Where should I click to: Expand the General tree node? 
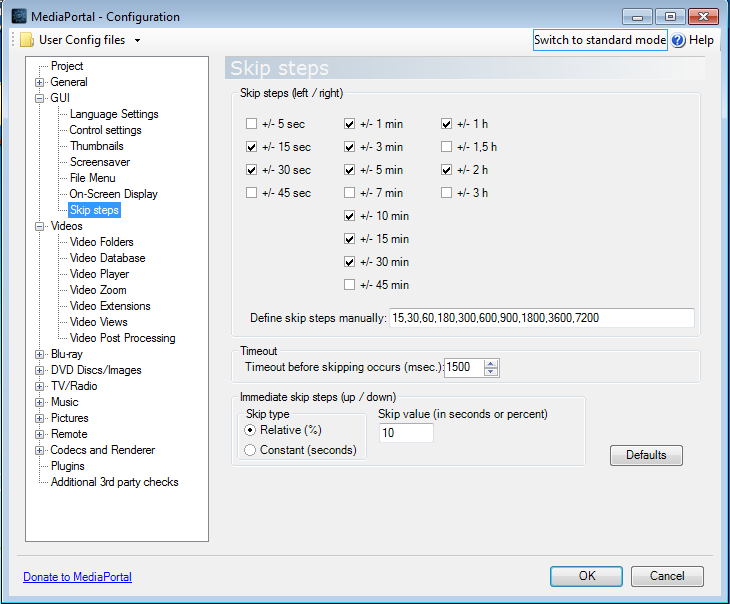(x=40, y=82)
